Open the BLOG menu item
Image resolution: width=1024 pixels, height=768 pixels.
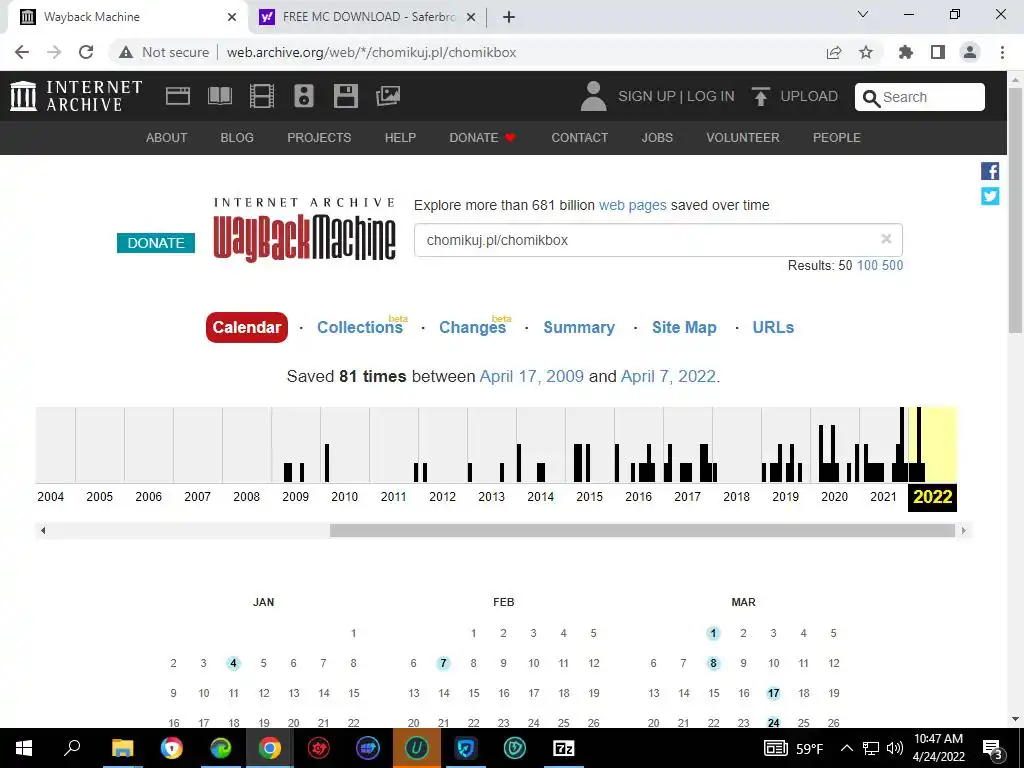click(x=237, y=138)
